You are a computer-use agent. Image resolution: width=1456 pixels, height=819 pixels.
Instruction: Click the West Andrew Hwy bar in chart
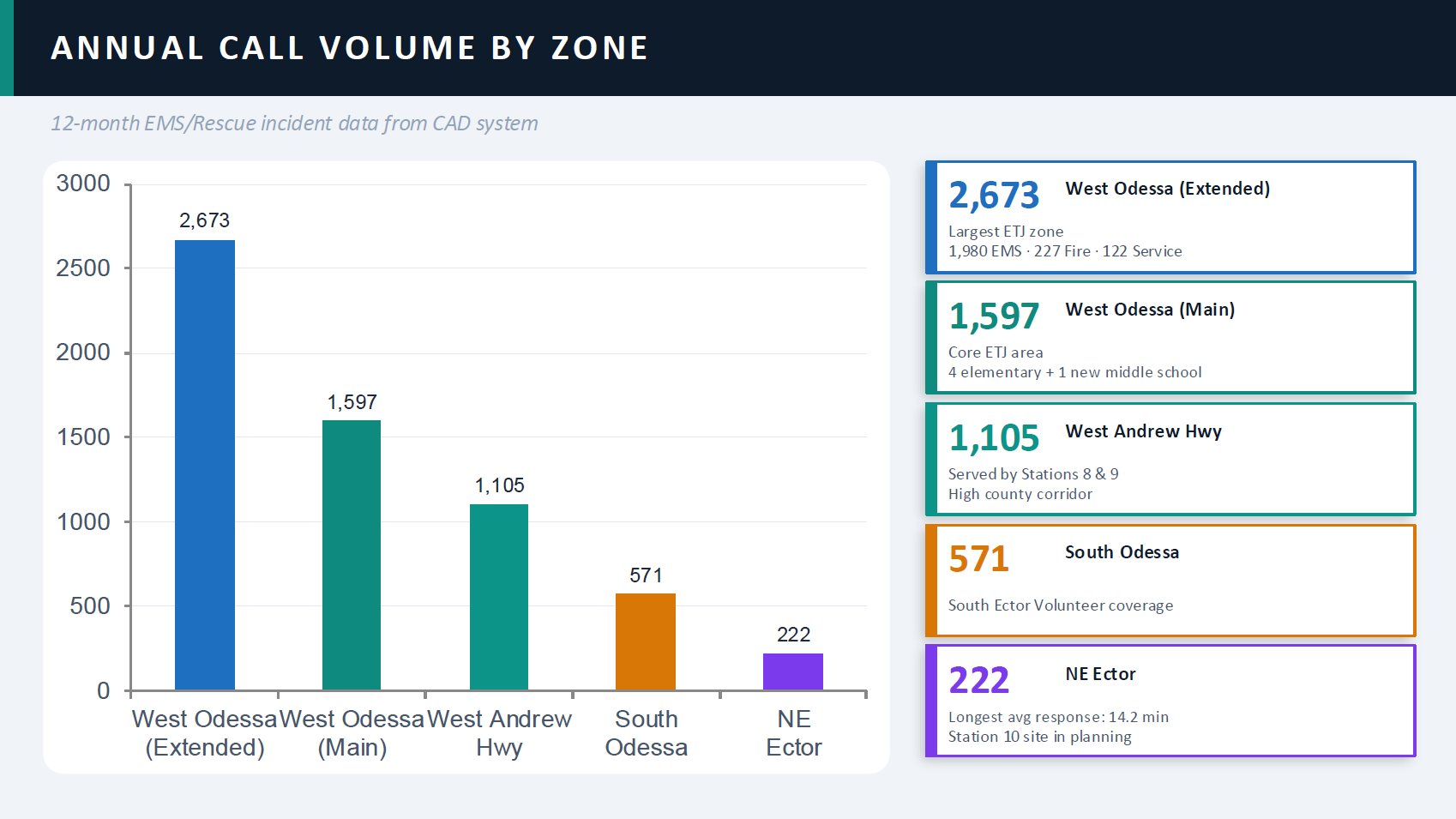(x=499, y=596)
